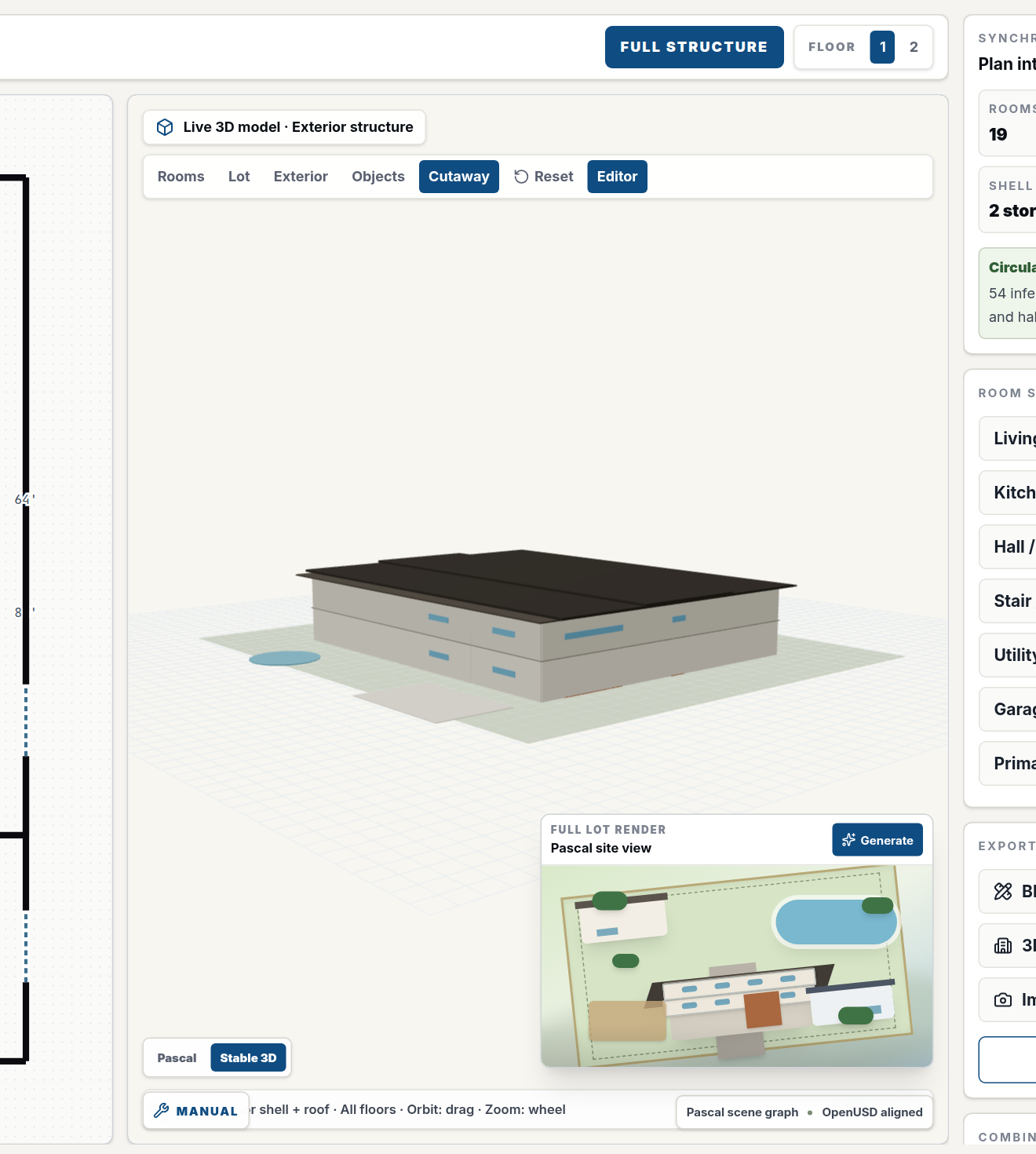Reset the 3D camera view
The image size is (1036, 1154).
coord(544,177)
